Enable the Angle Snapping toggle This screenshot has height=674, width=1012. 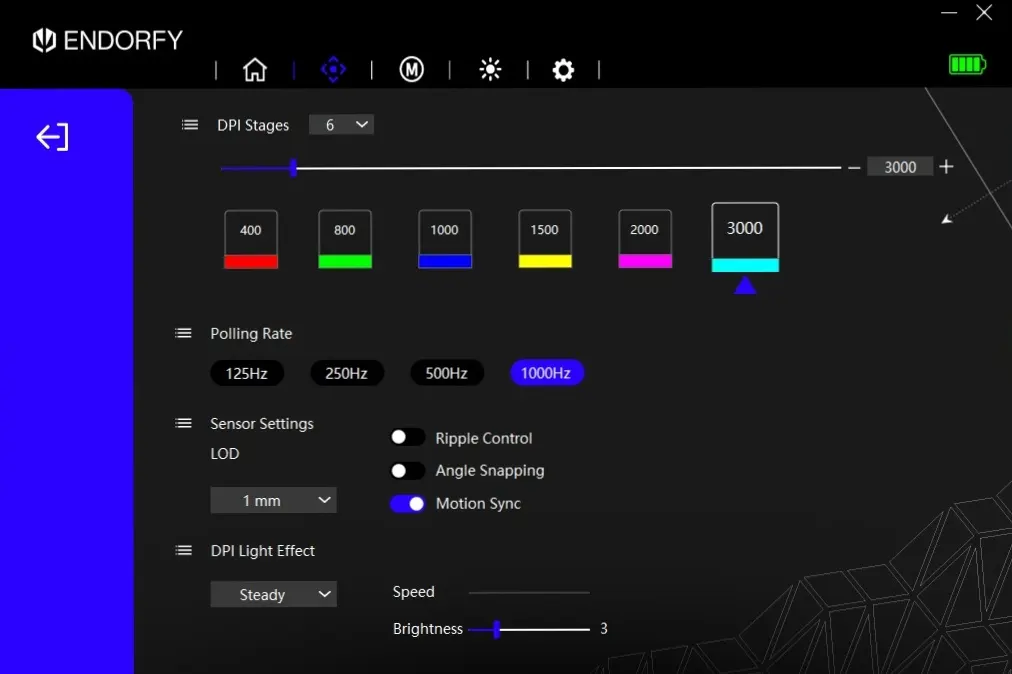[x=407, y=470]
